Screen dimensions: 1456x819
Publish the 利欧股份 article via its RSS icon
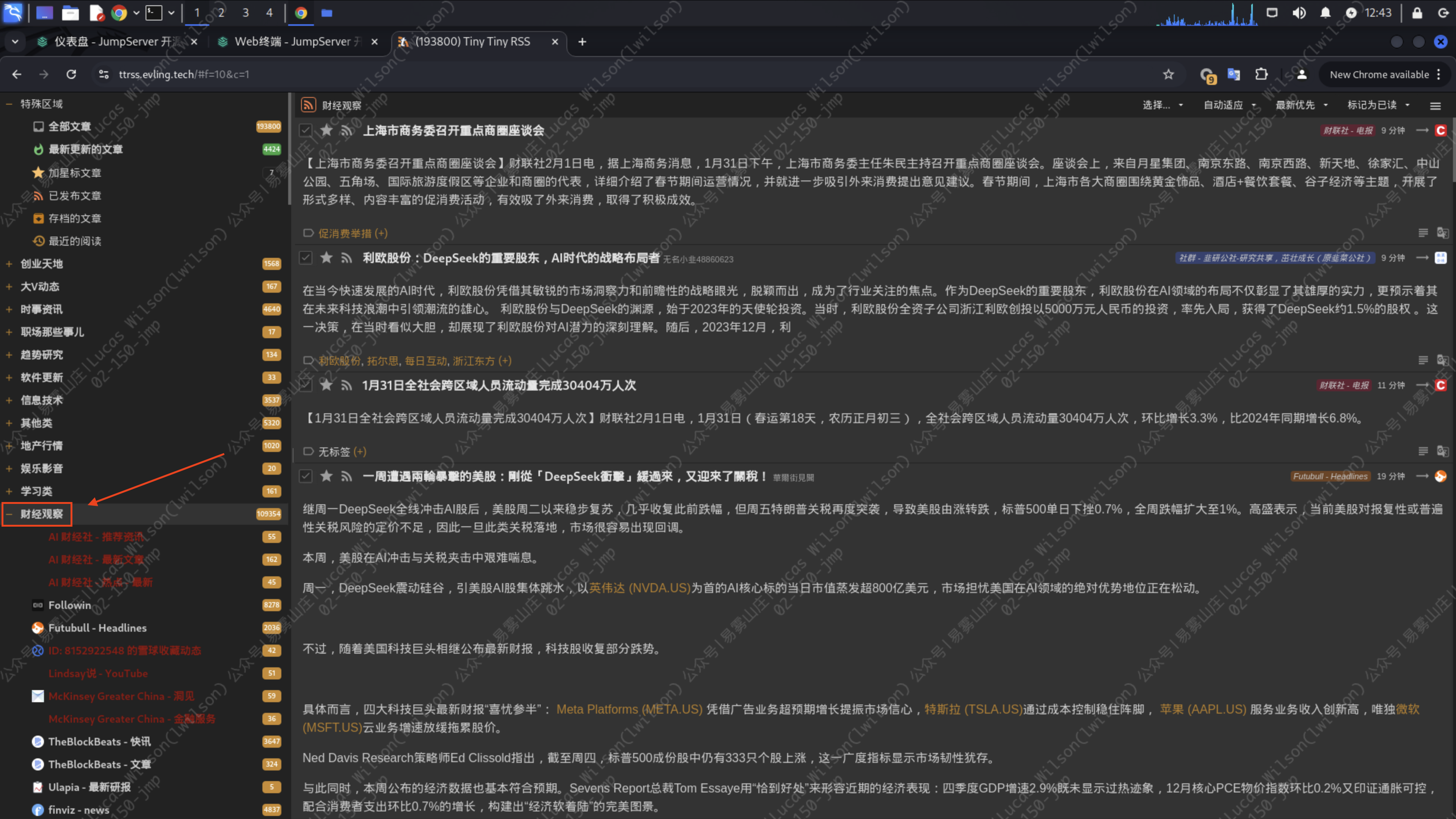[x=347, y=258]
